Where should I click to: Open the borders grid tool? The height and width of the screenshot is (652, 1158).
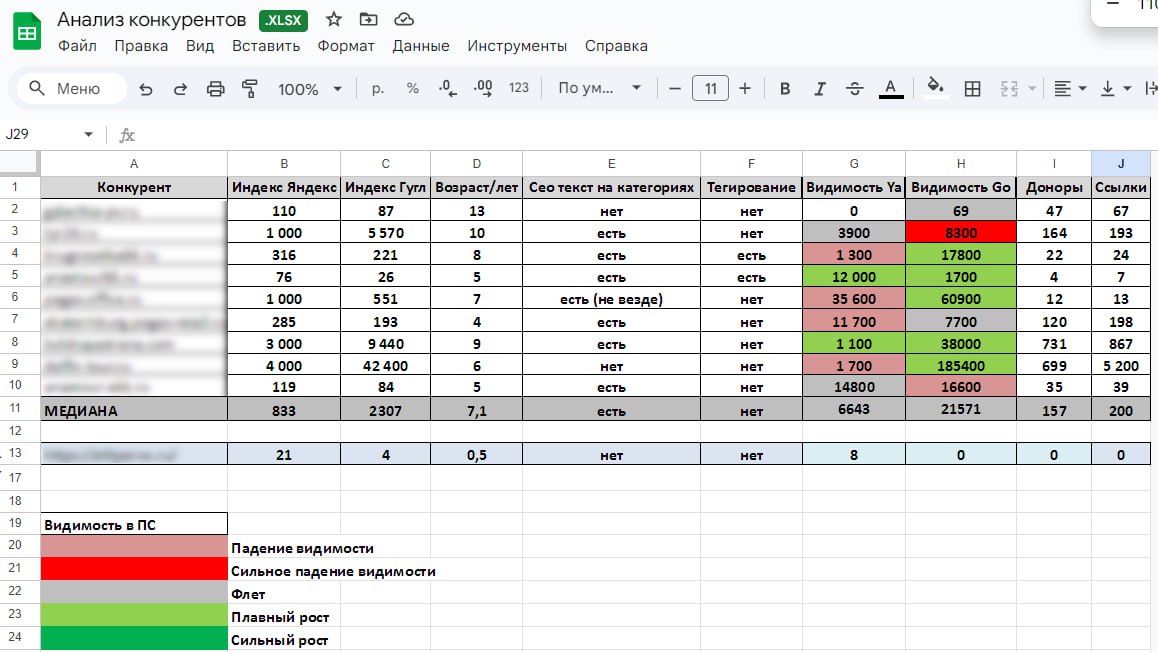[x=972, y=89]
